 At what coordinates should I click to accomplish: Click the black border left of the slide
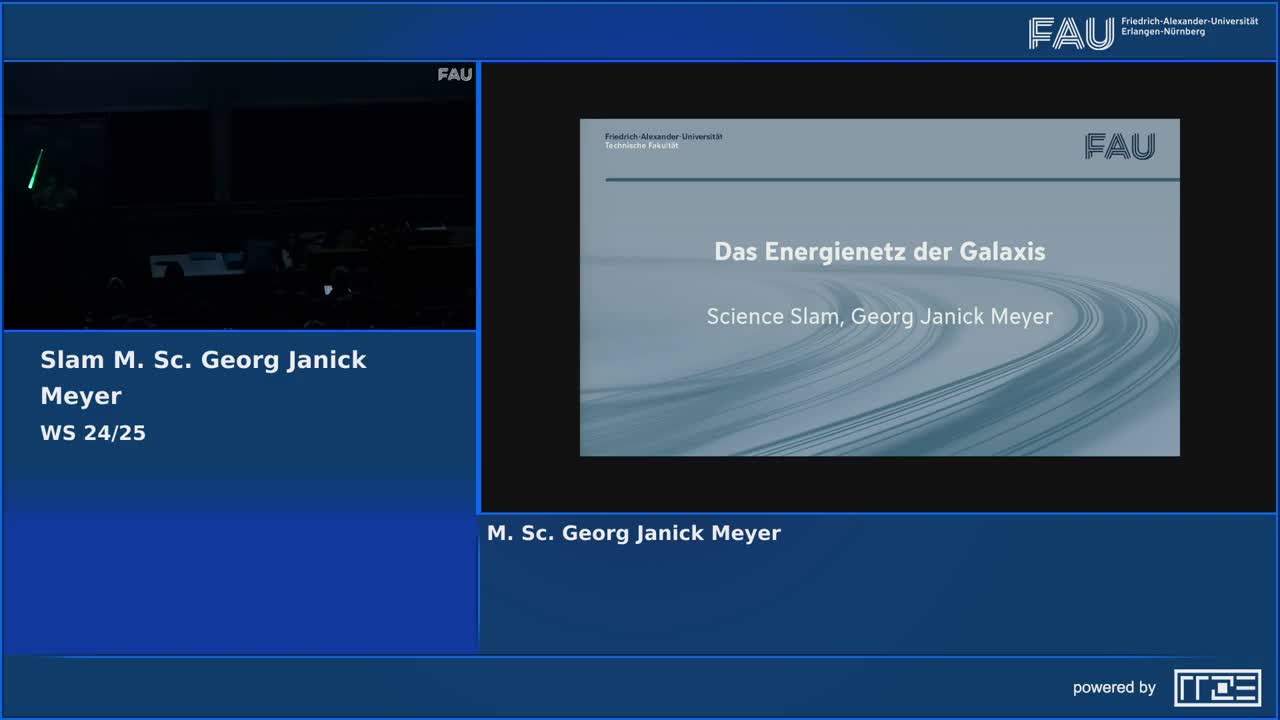coord(530,288)
